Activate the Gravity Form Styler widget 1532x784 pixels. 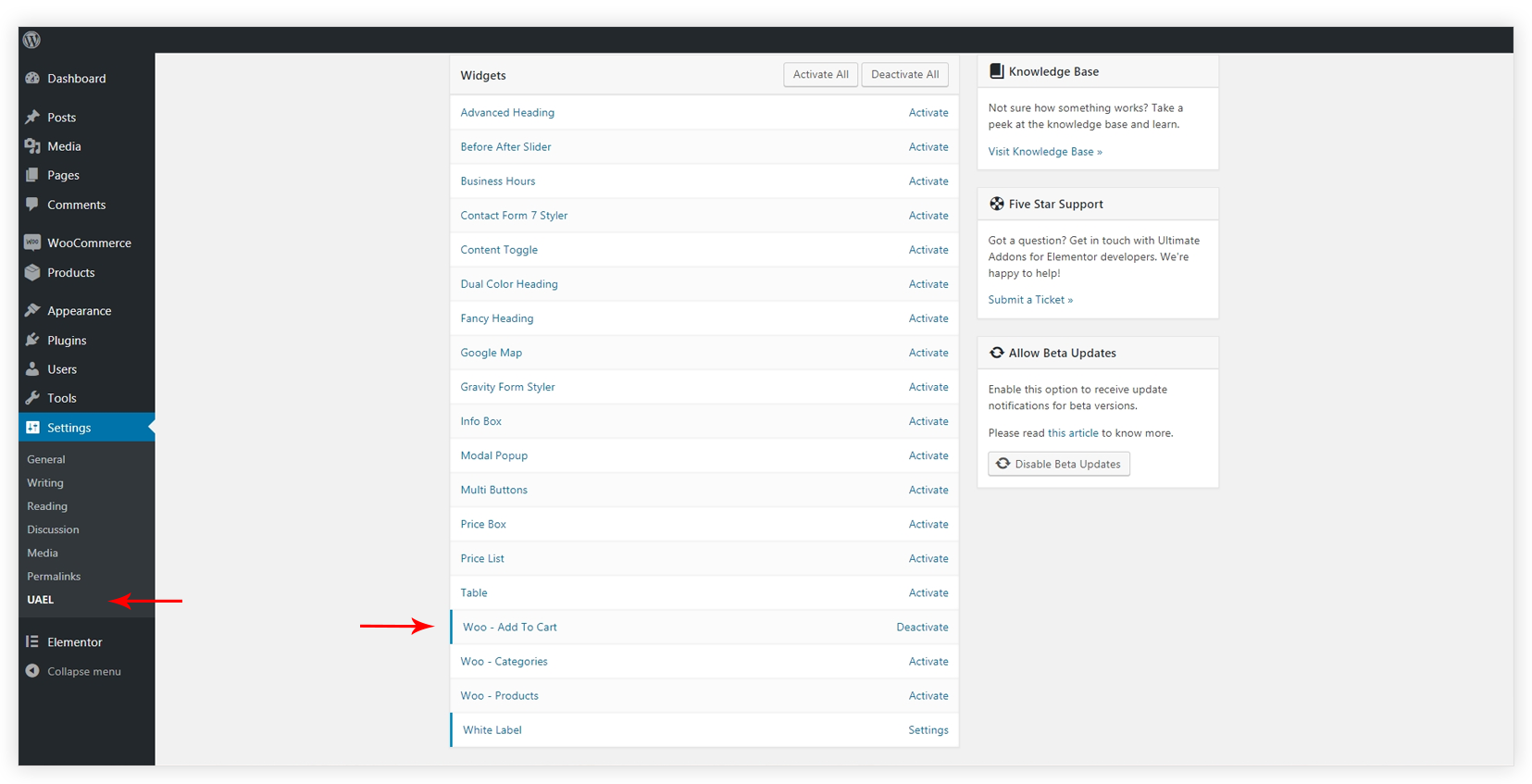[x=928, y=387]
